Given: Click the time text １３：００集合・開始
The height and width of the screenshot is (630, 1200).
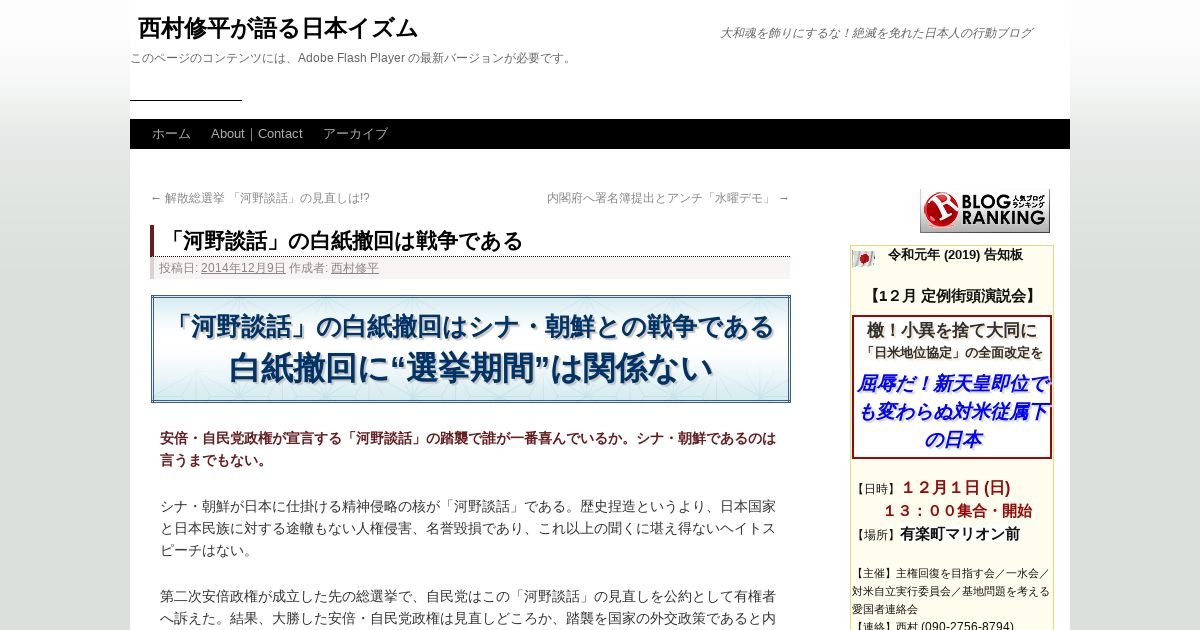Looking at the screenshot, I should 957,511.
